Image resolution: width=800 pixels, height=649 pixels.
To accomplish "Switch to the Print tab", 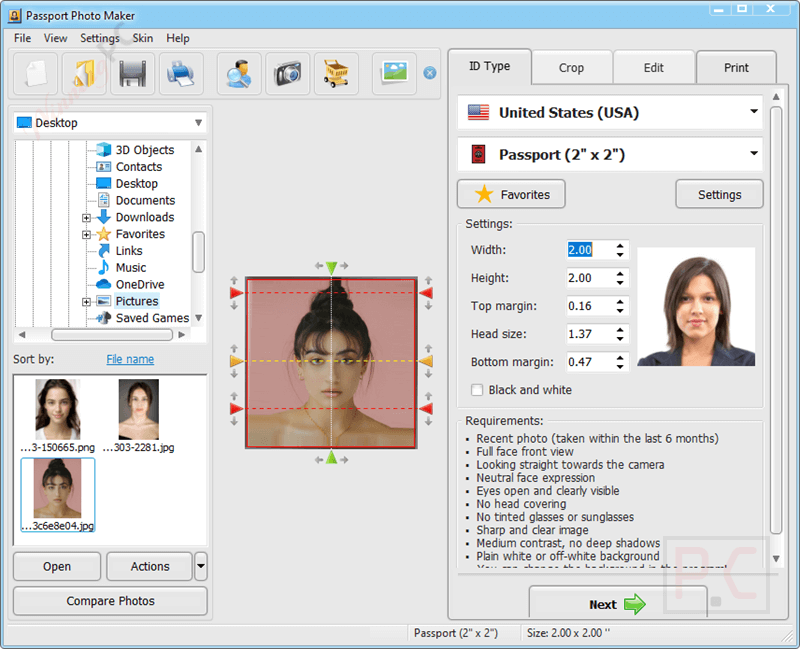I will 736,67.
